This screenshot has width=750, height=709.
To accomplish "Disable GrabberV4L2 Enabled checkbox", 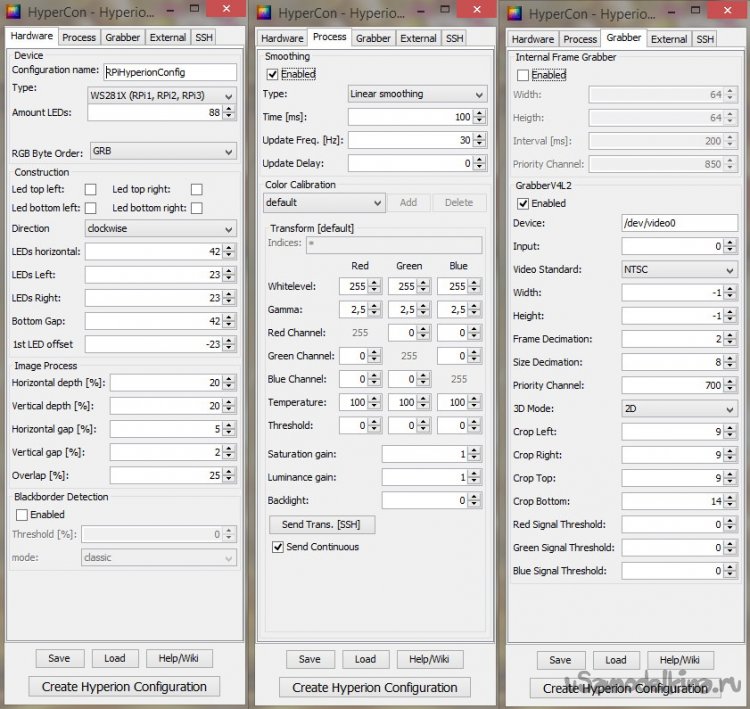I will (x=524, y=203).
